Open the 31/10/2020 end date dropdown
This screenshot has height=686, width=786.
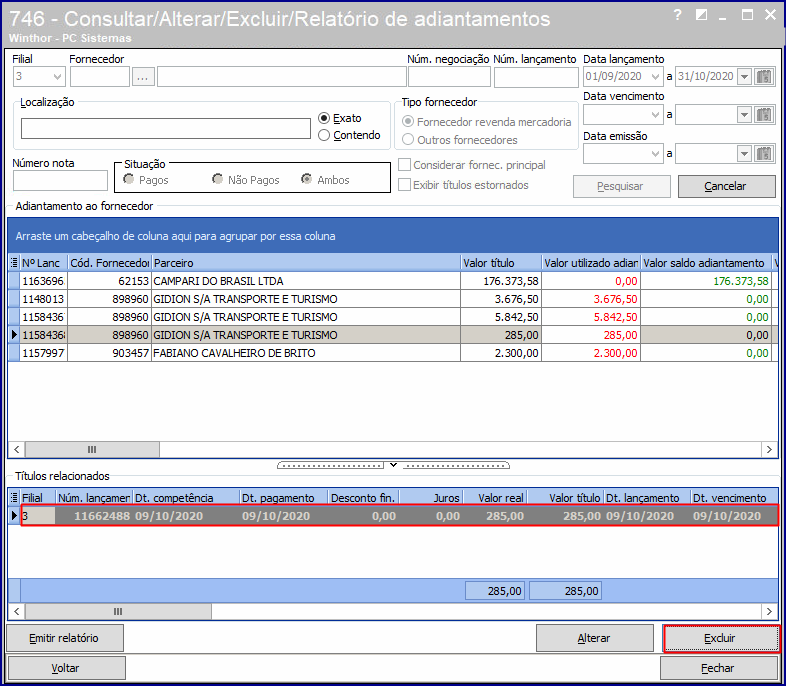tap(744, 77)
